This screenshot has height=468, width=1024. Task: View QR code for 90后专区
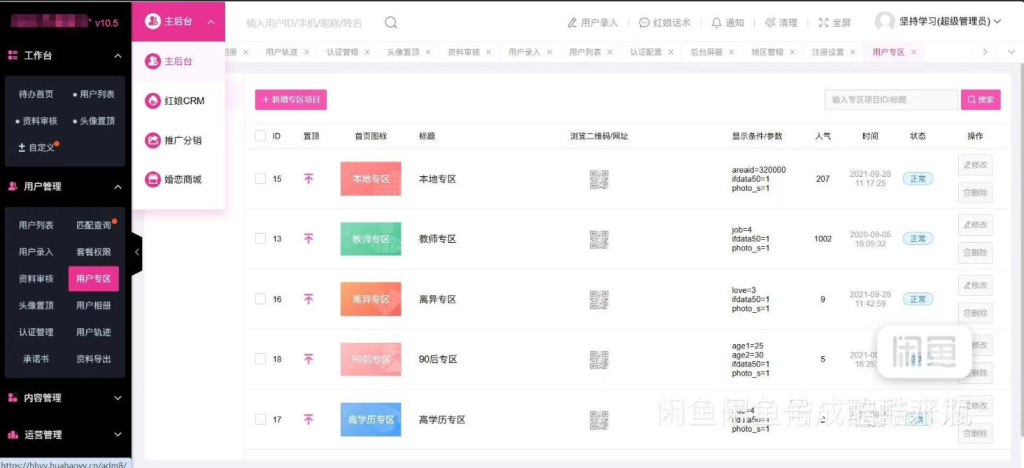pos(599,360)
